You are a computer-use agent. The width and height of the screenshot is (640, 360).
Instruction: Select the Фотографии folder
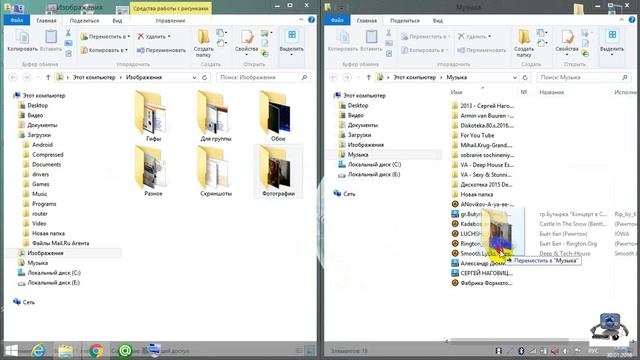click(x=278, y=171)
